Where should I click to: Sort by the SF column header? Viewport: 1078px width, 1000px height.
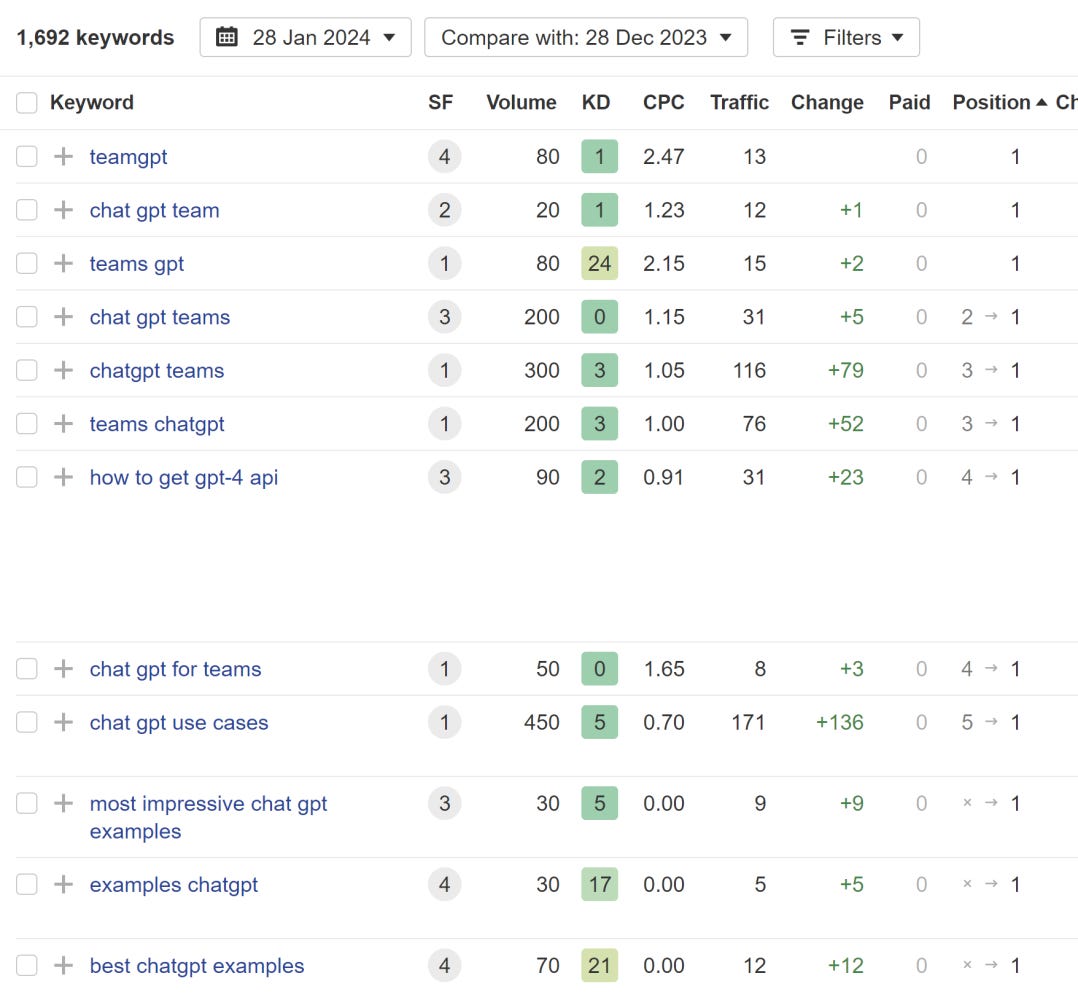[x=441, y=102]
